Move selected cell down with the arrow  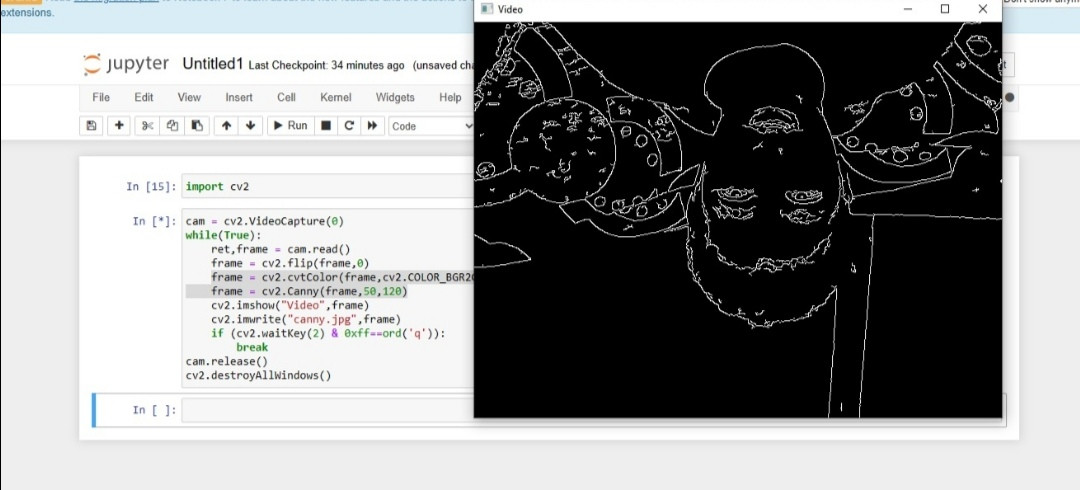pos(250,125)
